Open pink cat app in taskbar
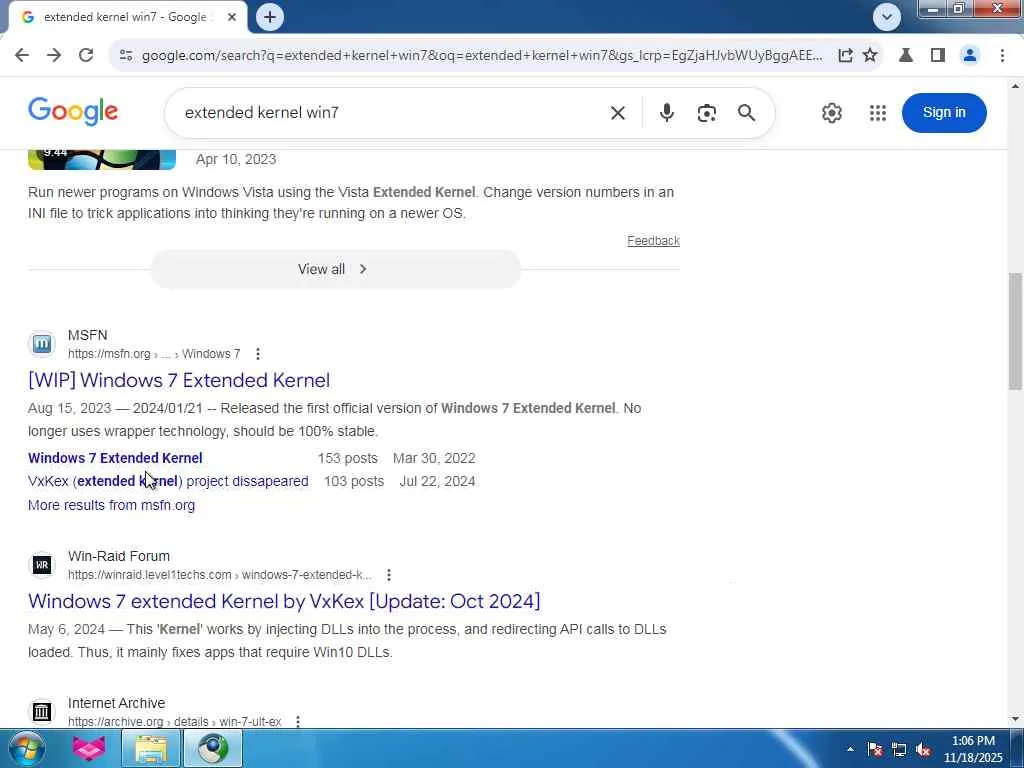This screenshot has height=768, width=1024. 89,748
